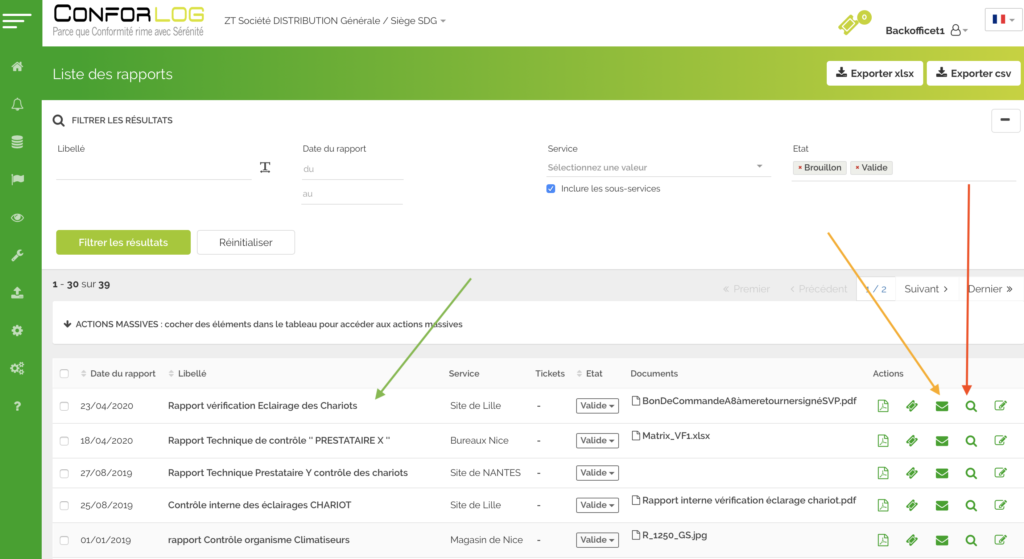Send Matrix_VF1.xlsx report row by email

pyautogui.click(x=941, y=440)
